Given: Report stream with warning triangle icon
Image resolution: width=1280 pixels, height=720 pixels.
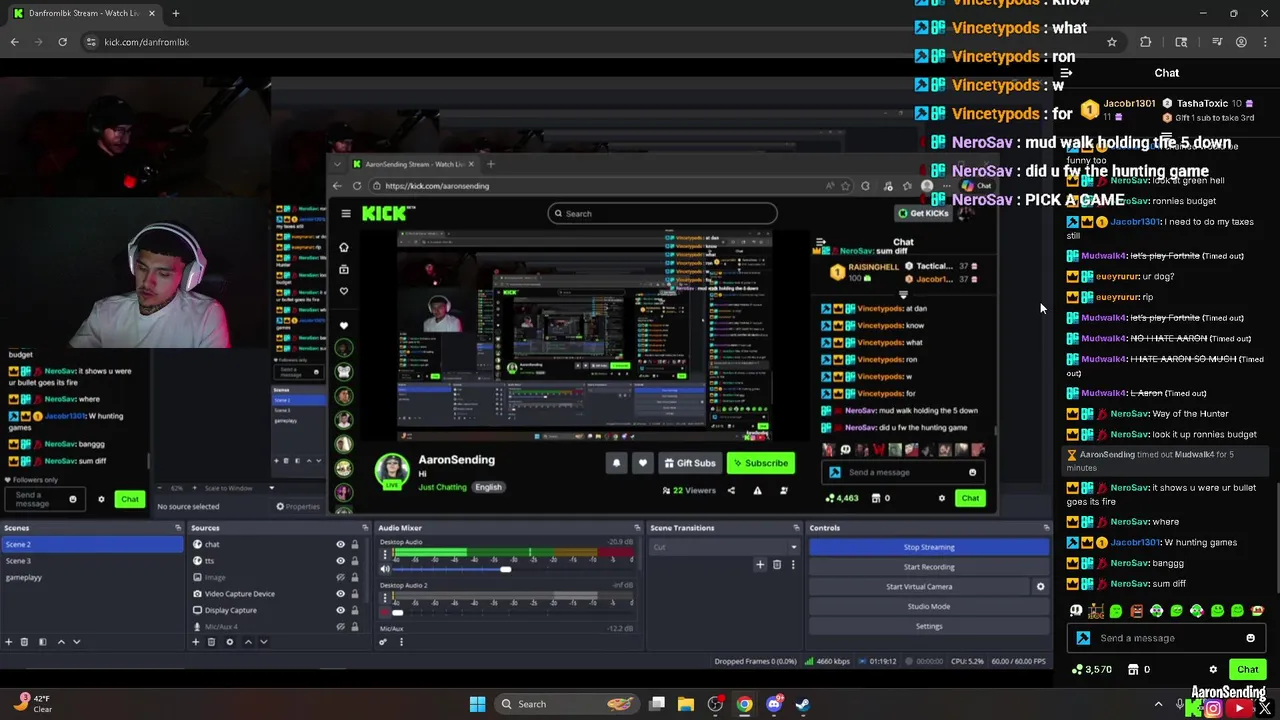Looking at the screenshot, I should click(757, 491).
